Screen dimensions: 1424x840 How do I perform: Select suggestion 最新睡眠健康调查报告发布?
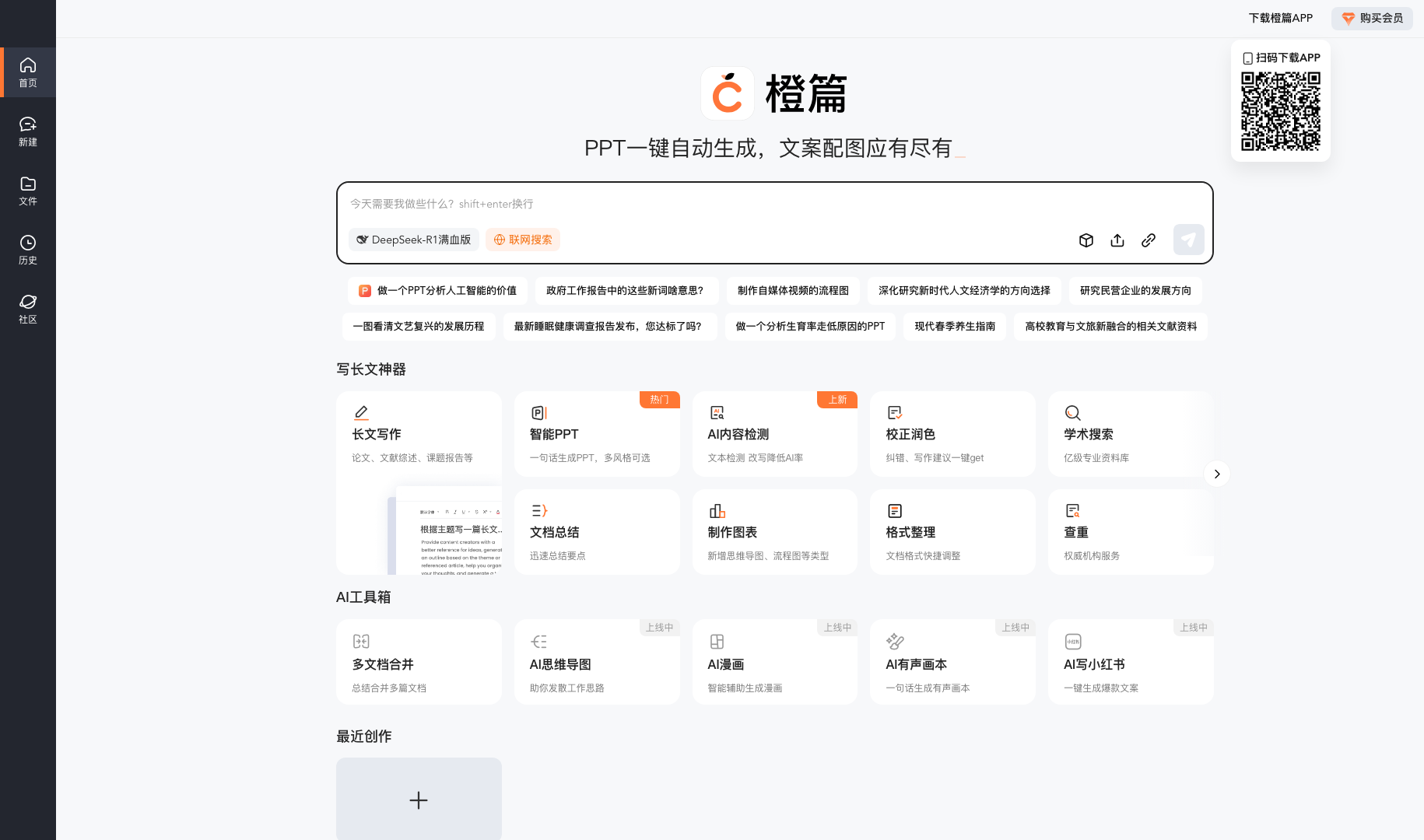coord(610,327)
